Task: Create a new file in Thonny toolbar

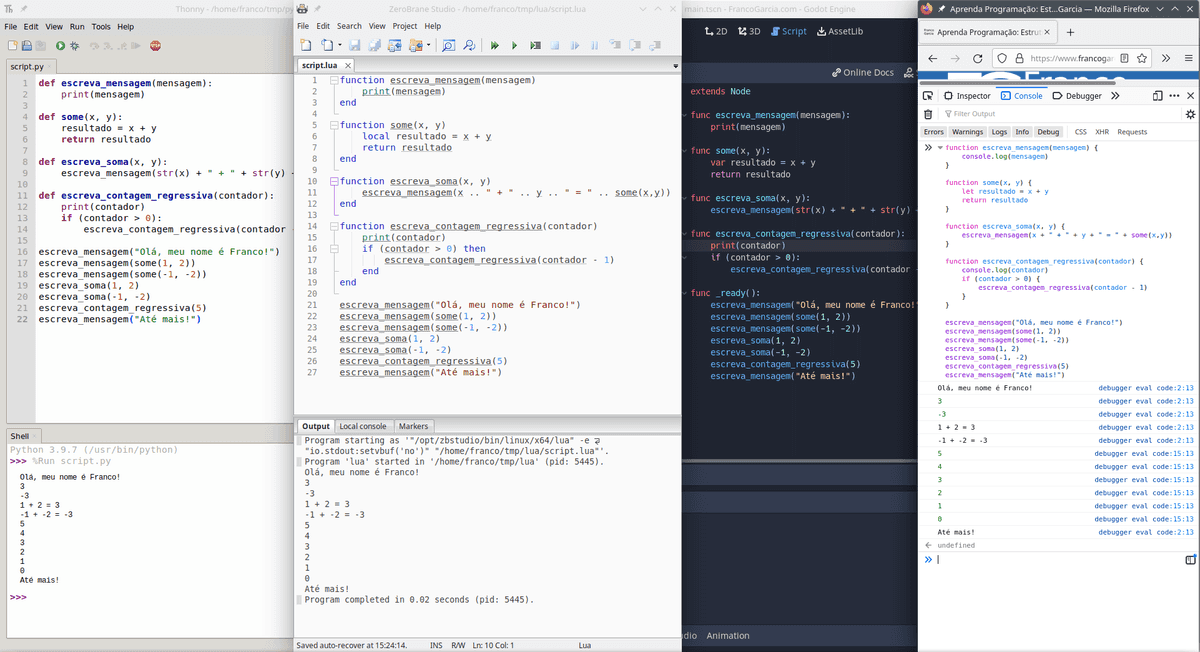Action: tap(13, 45)
